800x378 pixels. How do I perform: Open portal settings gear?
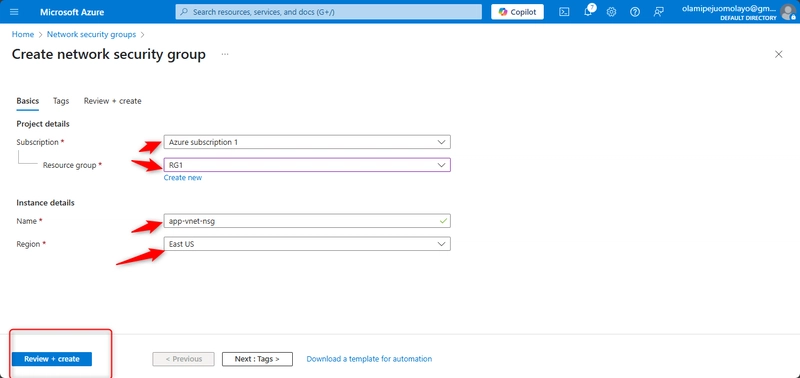pos(611,12)
